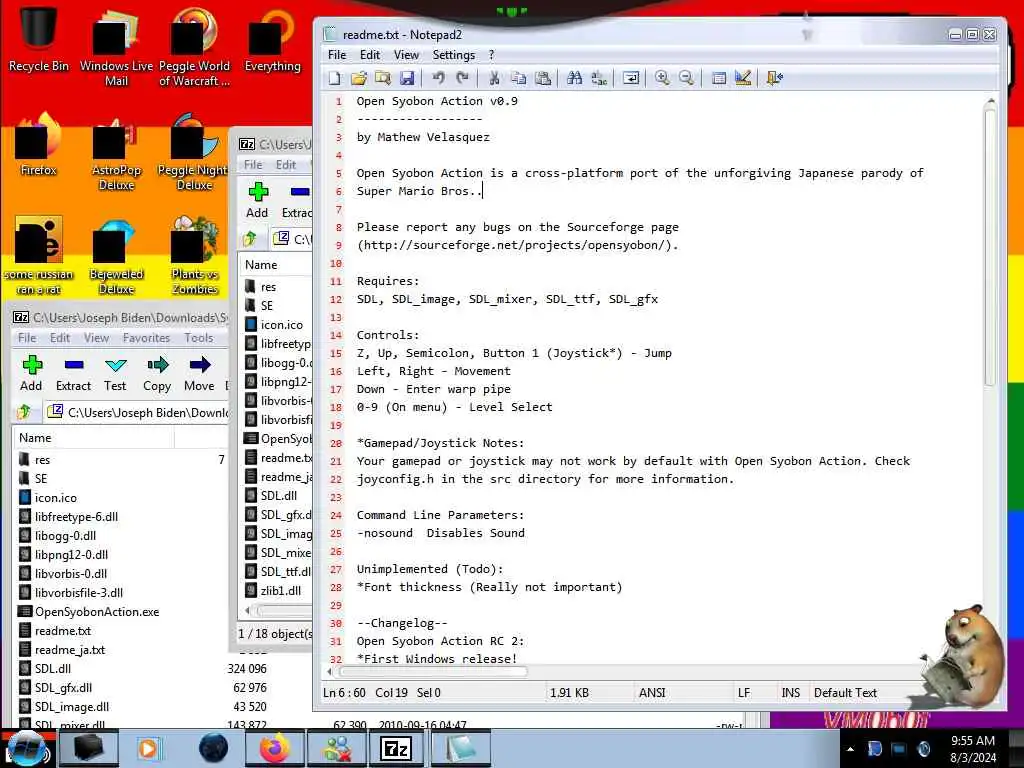Screen dimensions: 1024x768
Task: Click the New document icon in Notepad2
Action: 334,78
